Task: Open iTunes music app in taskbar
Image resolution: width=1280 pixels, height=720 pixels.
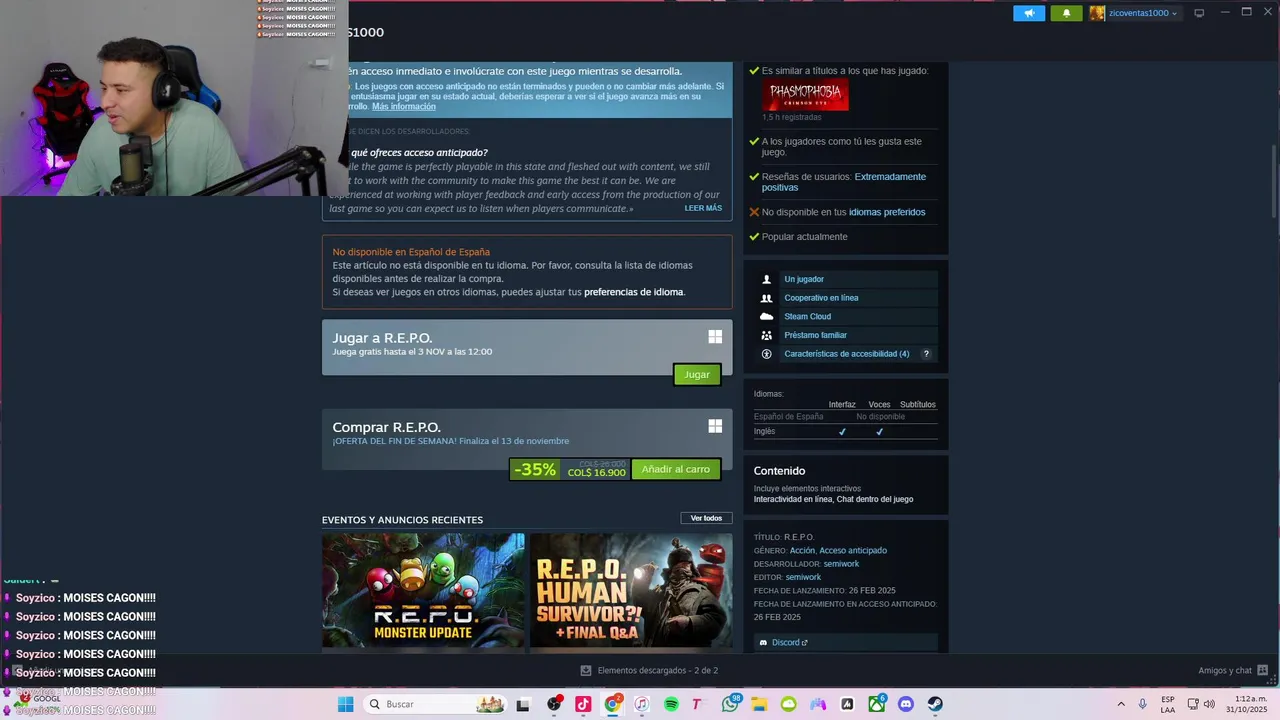Action: click(x=642, y=704)
